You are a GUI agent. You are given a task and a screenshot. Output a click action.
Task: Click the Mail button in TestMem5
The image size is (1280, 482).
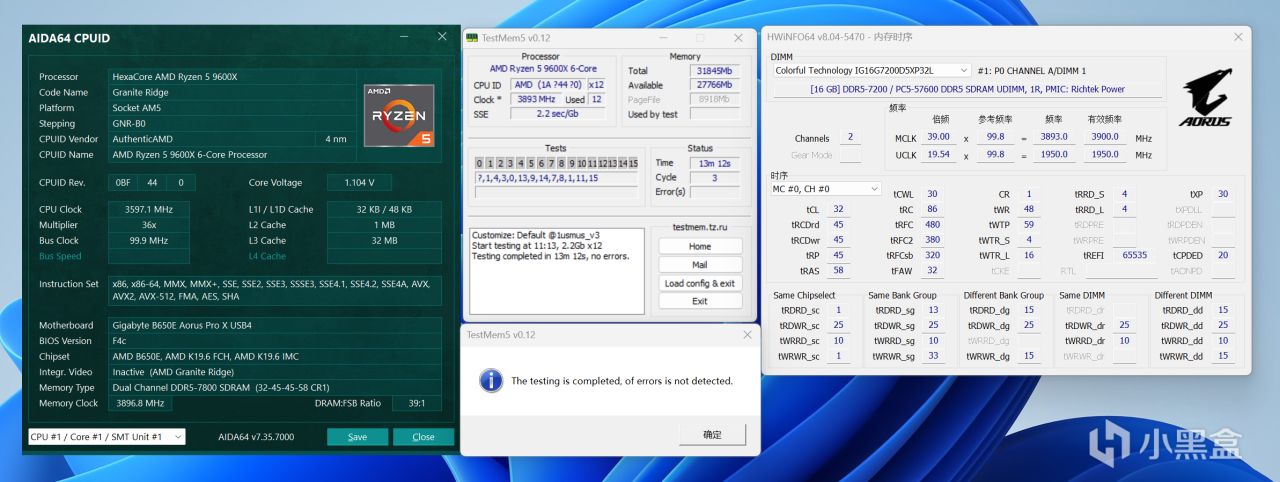(700, 265)
